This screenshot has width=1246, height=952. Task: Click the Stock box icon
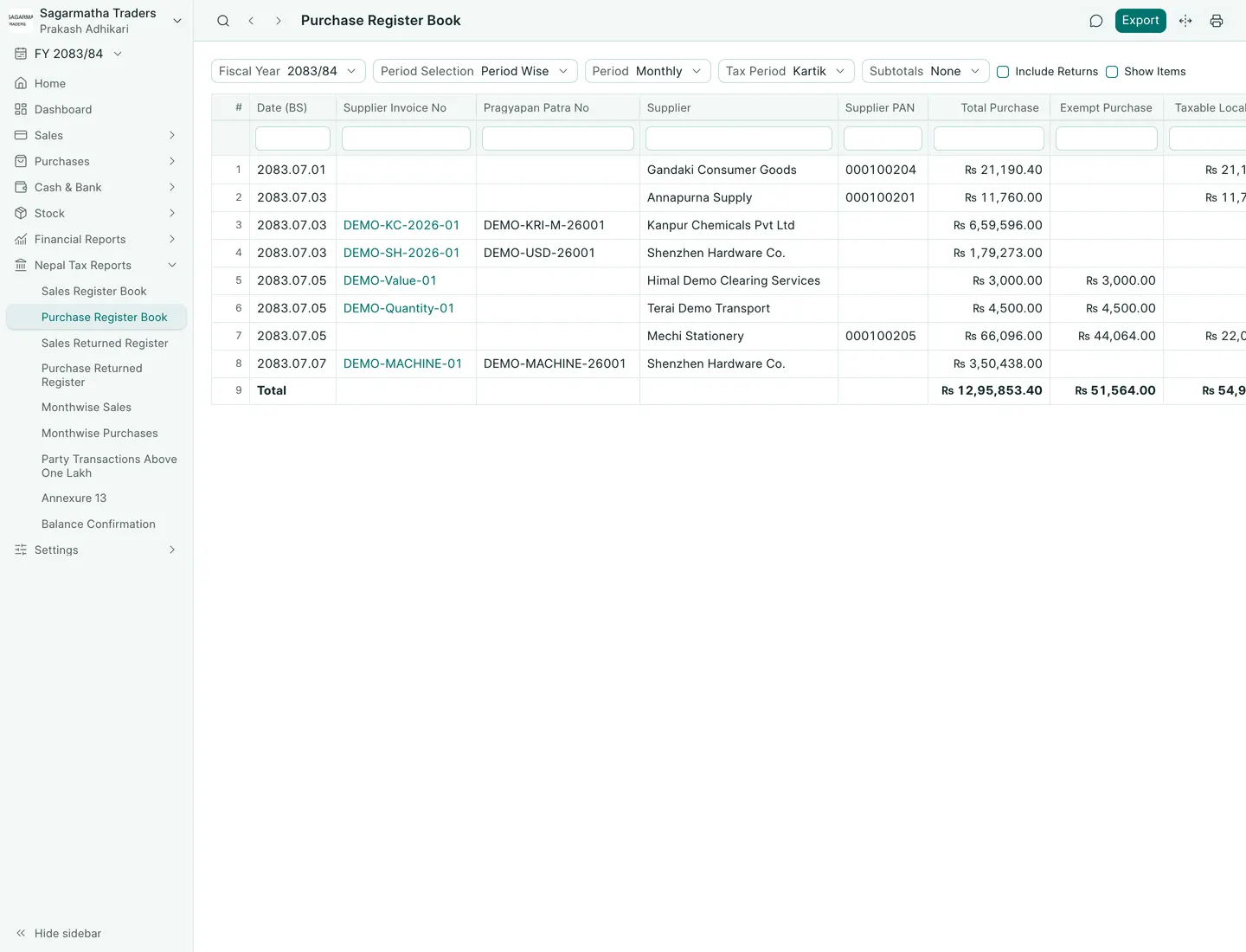(21, 213)
